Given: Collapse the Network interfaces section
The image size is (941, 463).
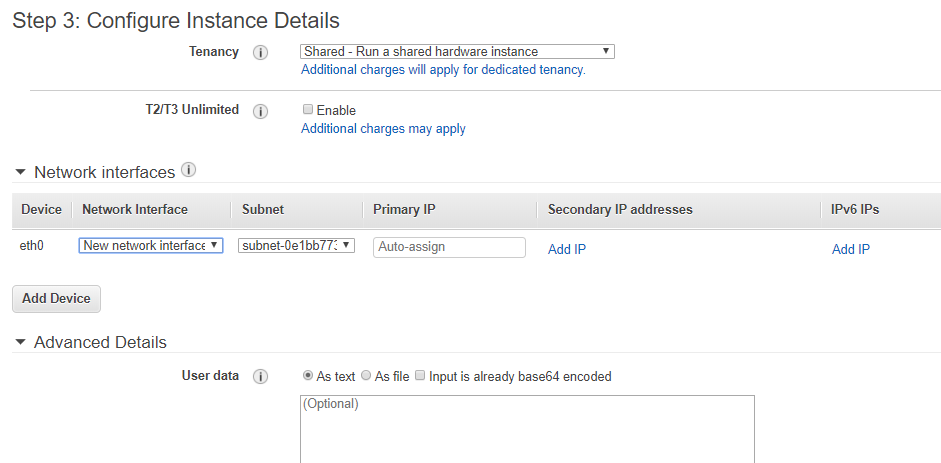Looking at the screenshot, I should (x=20, y=173).
